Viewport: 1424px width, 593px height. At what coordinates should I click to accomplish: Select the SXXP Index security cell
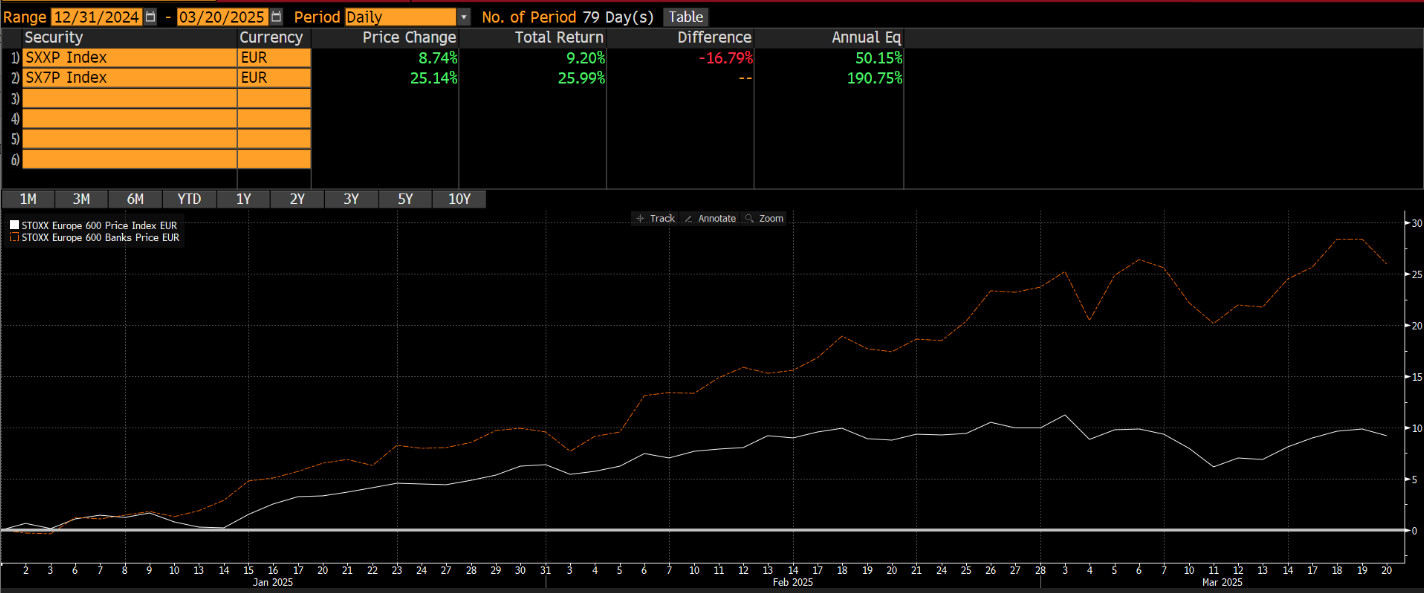(128, 58)
